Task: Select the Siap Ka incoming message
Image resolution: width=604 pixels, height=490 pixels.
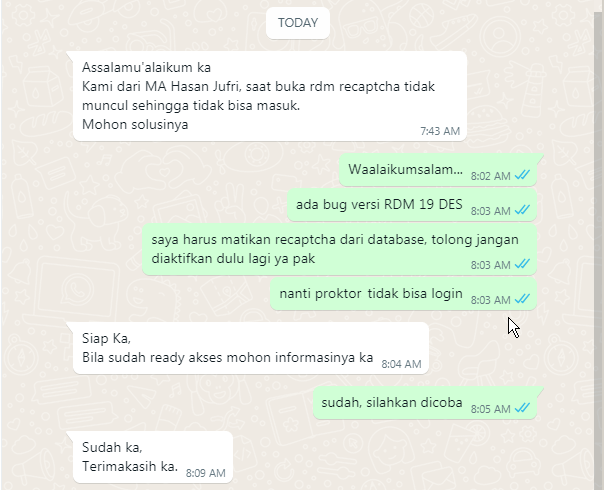Action: click(251, 348)
